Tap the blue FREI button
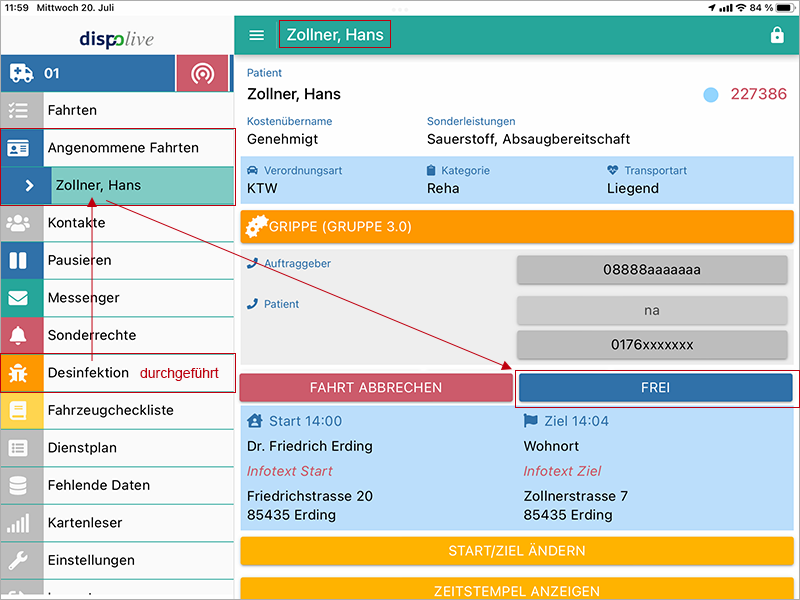Screen dimensions: 800x600 coord(655,388)
